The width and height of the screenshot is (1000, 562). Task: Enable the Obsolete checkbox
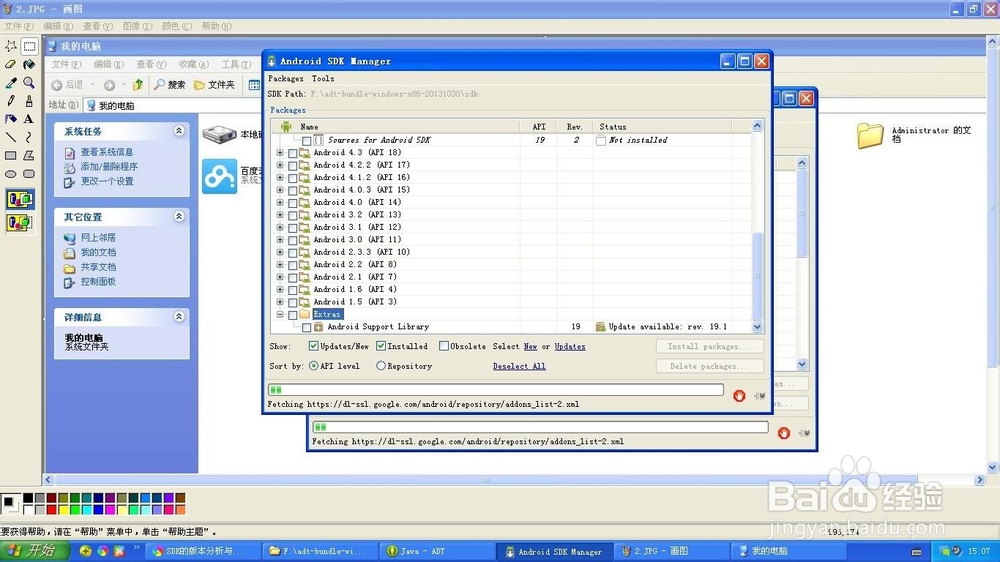click(443, 346)
